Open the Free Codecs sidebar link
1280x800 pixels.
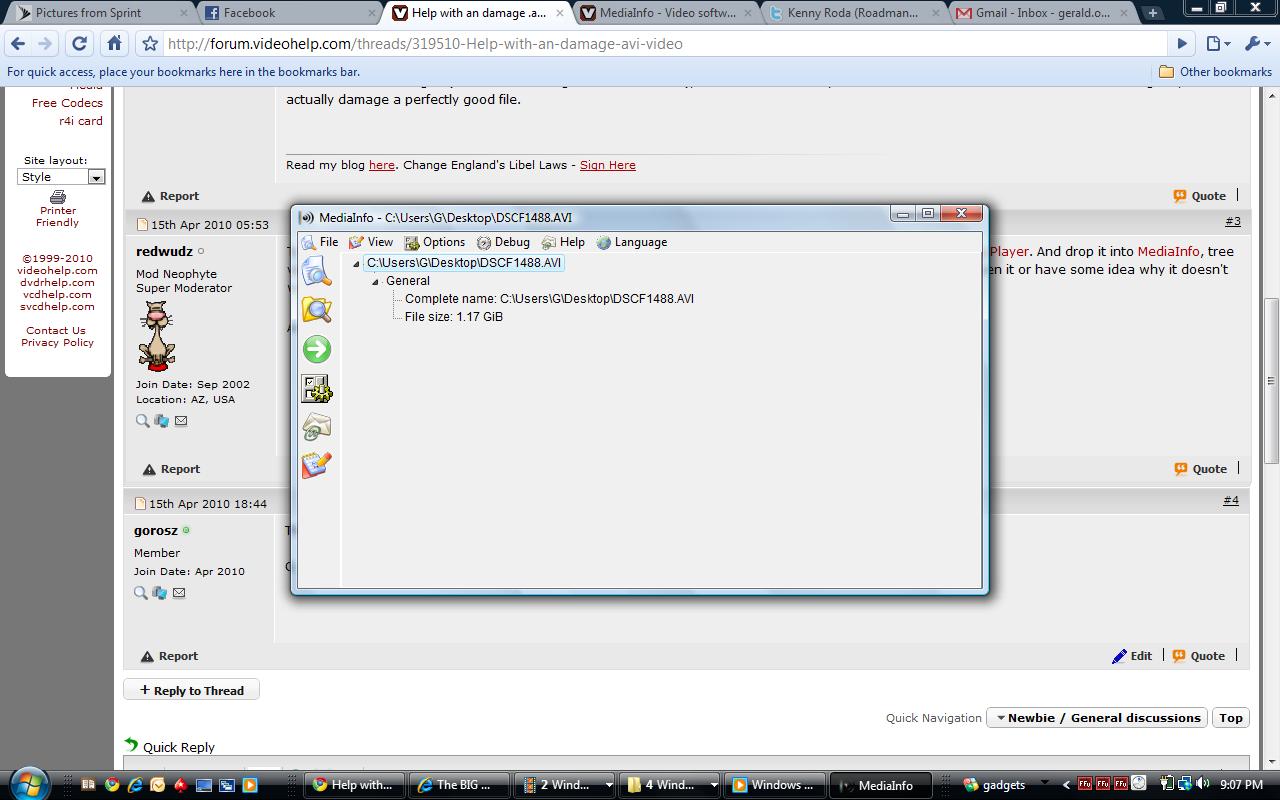point(67,103)
